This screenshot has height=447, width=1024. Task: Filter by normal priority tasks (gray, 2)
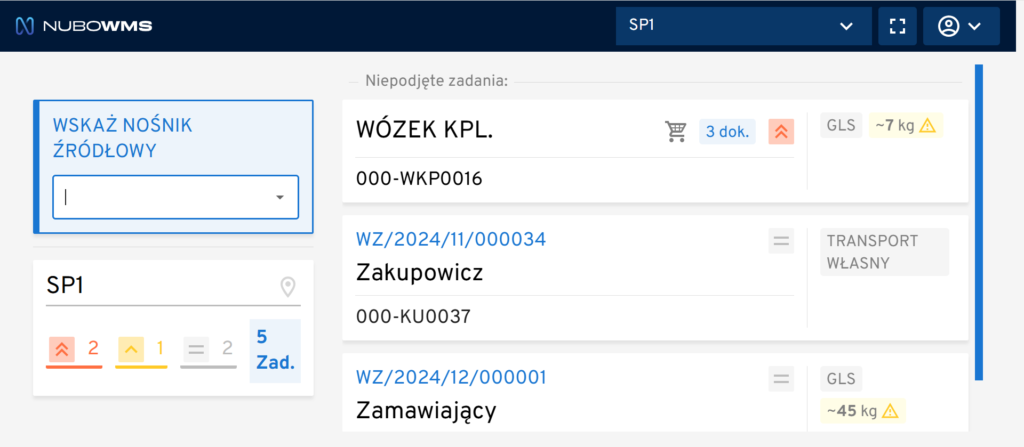click(207, 350)
